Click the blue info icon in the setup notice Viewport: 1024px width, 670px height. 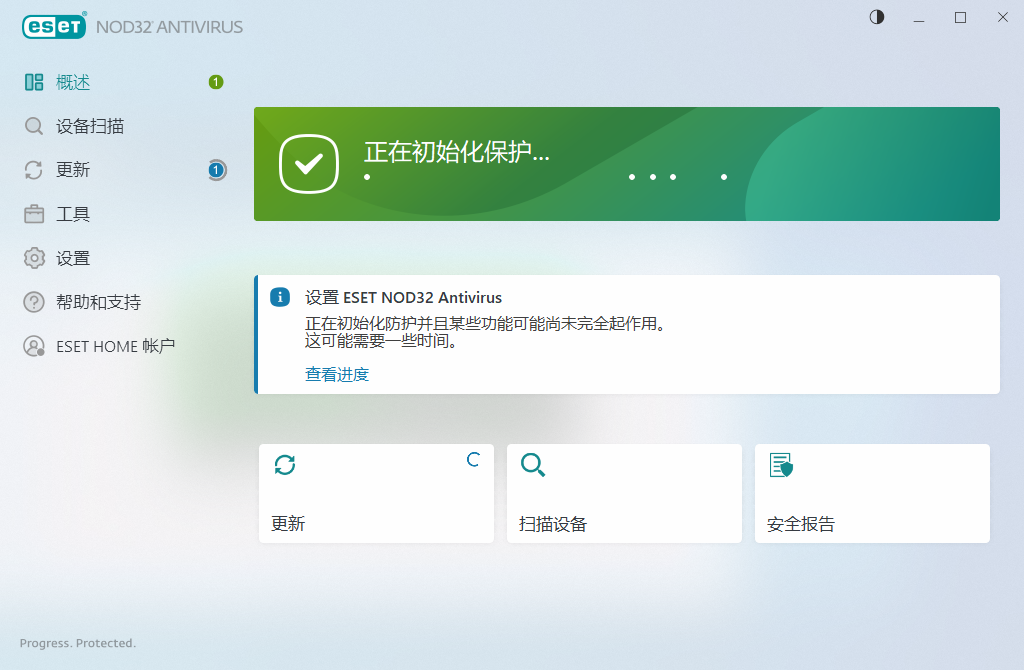tap(280, 297)
